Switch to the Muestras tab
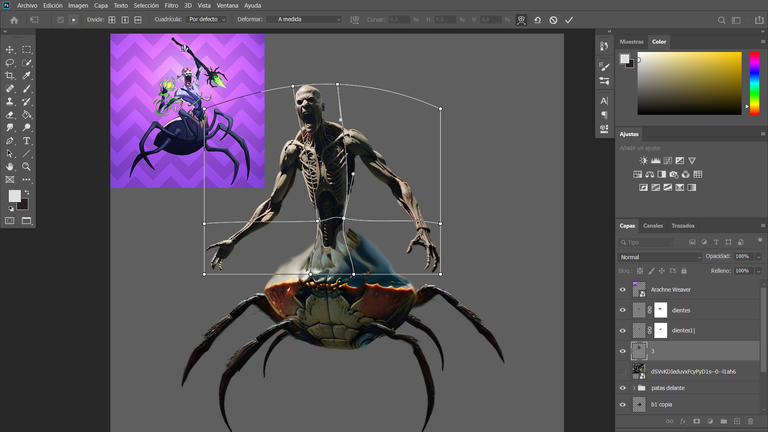The image size is (768, 432). point(631,42)
